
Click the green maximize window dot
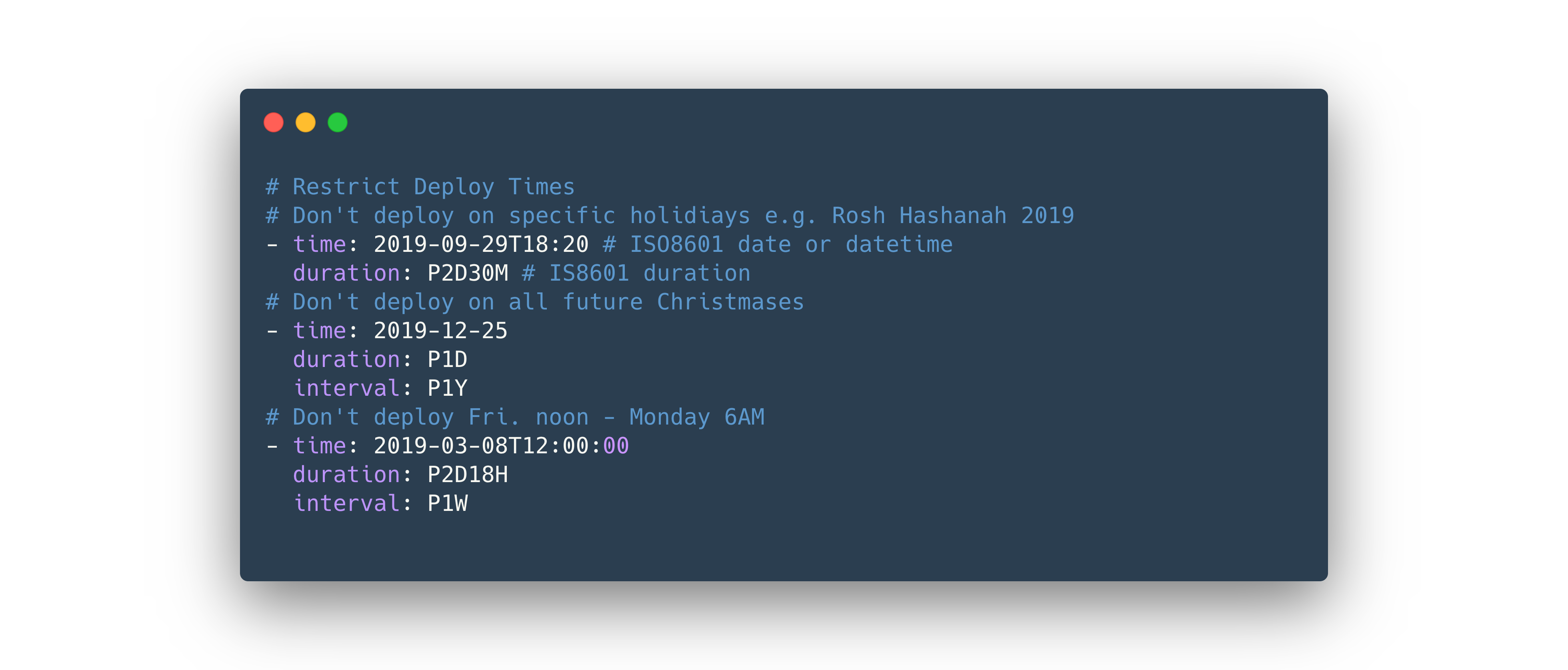point(338,122)
